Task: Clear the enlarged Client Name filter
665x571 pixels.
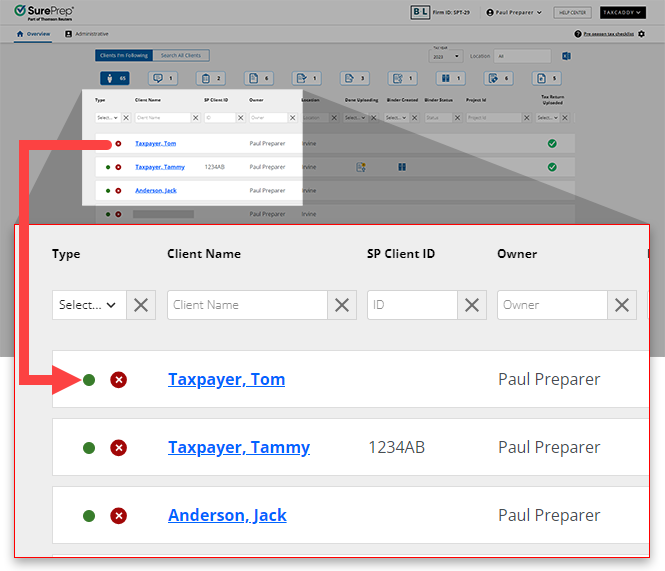Action: tap(342, 305)
